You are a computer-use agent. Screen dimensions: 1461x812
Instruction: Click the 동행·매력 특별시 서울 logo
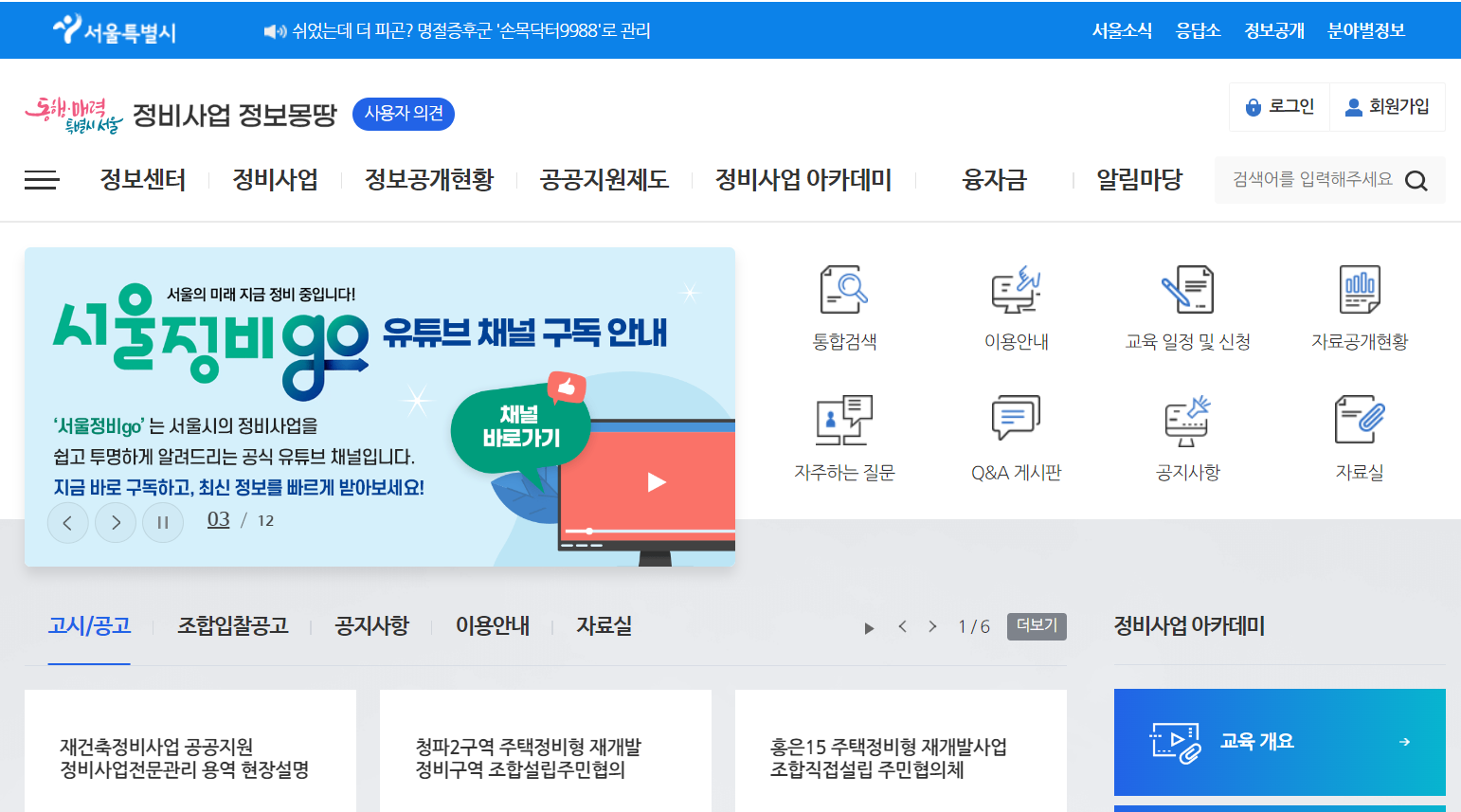pyautogui.click(x=74, y=115)
